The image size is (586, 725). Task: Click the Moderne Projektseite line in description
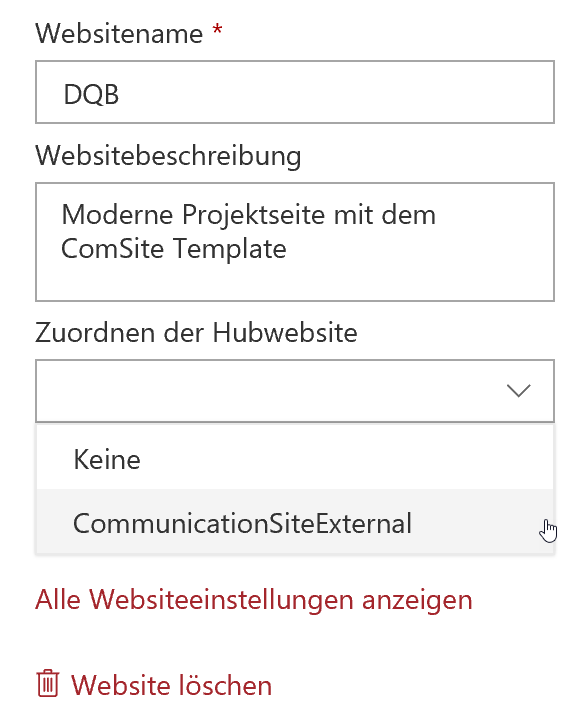[x=248, y=215]
